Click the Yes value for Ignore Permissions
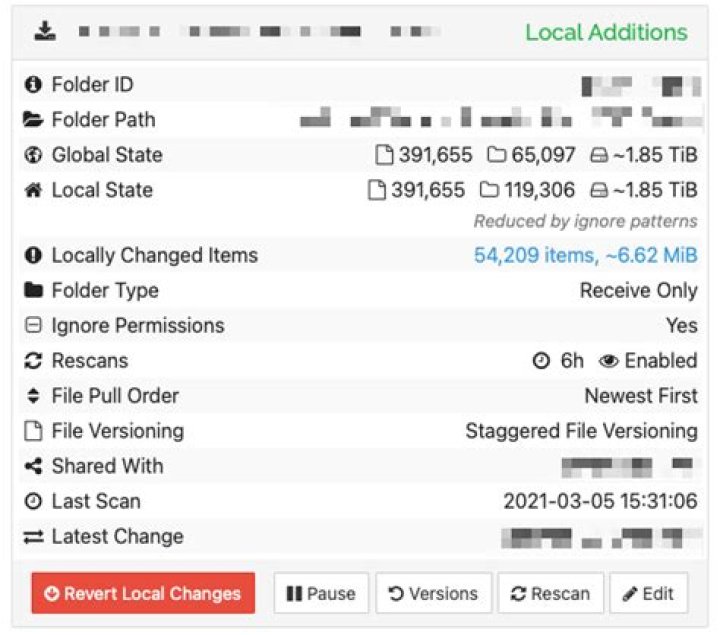The height and width of the screenshot is (635, 720). coord(682,326)
